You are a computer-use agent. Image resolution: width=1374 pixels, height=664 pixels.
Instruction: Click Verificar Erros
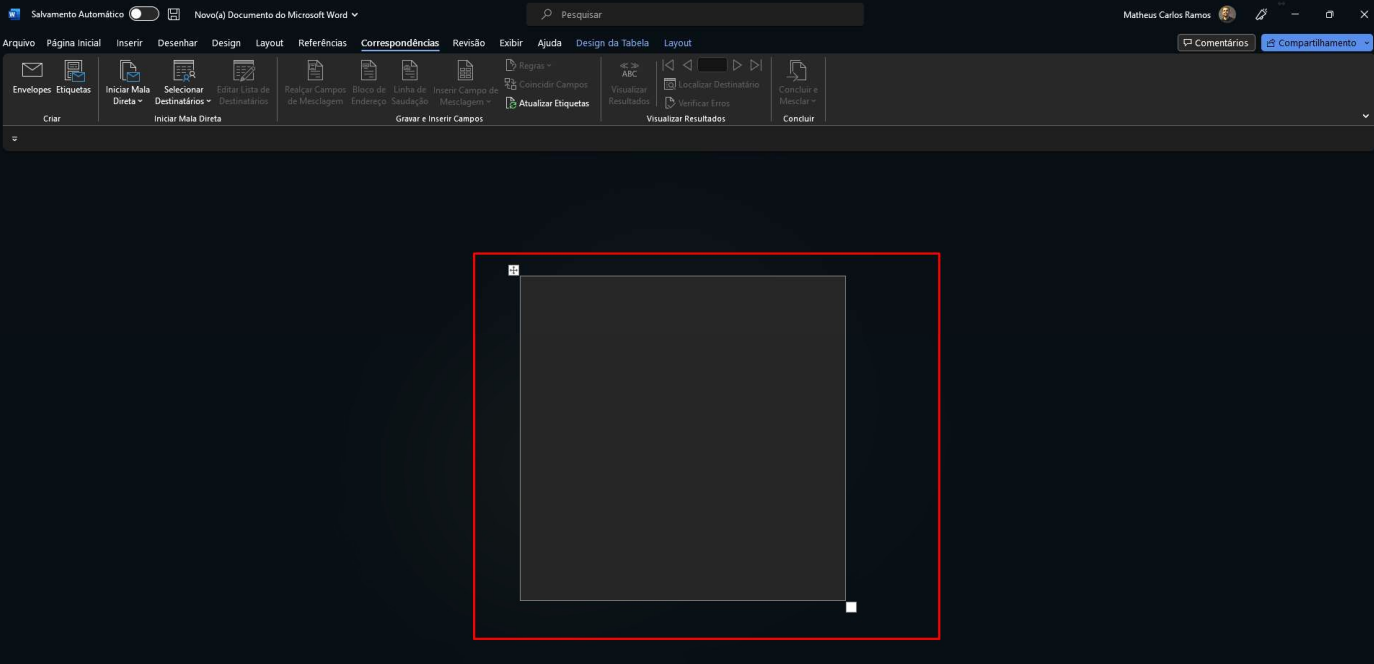(x=697, y=103)
